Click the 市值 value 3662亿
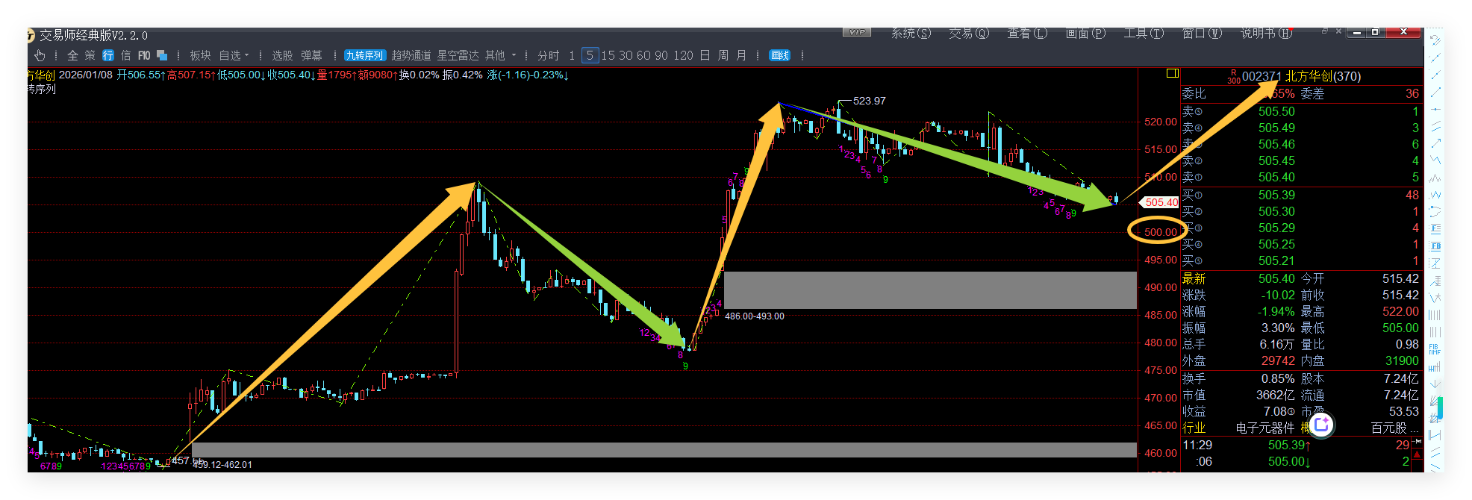The height and width of the screenshot is (500, 1472). 1275,394
